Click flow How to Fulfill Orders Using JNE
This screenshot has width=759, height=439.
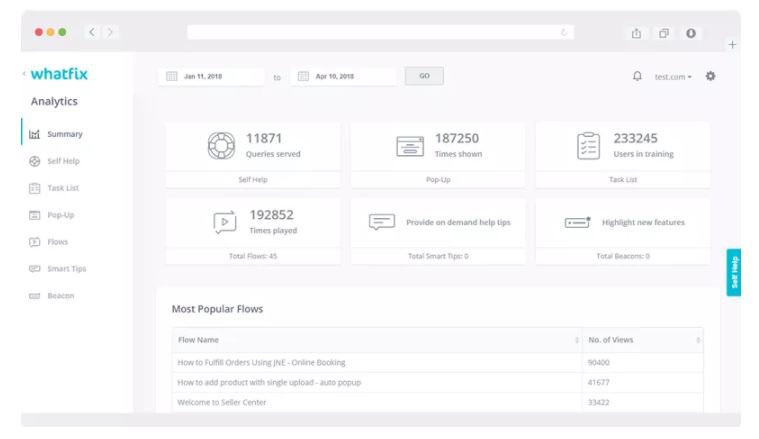[261, 363]
